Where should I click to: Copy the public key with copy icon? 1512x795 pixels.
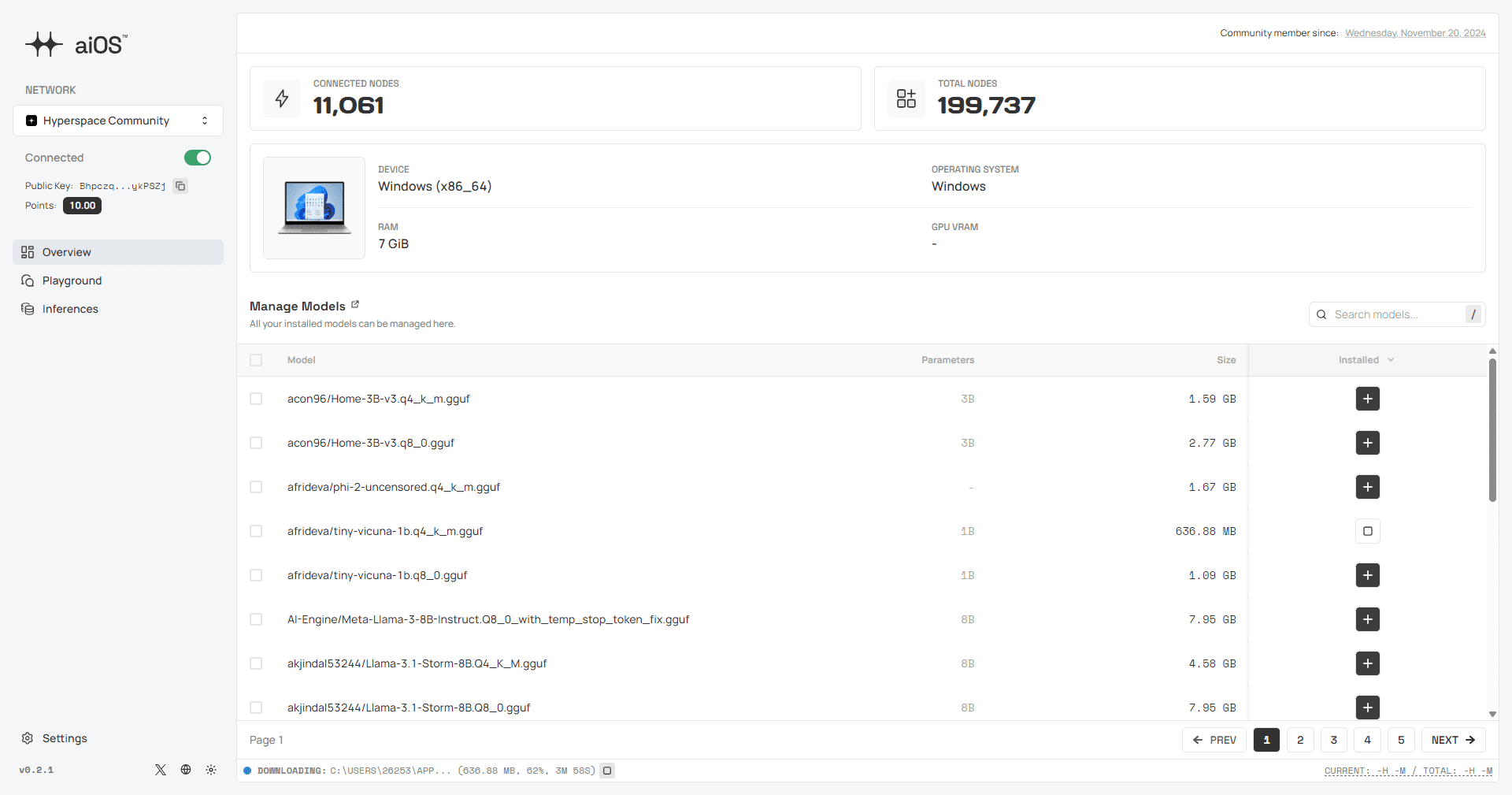pyautogui.click(x=180, y=186)
